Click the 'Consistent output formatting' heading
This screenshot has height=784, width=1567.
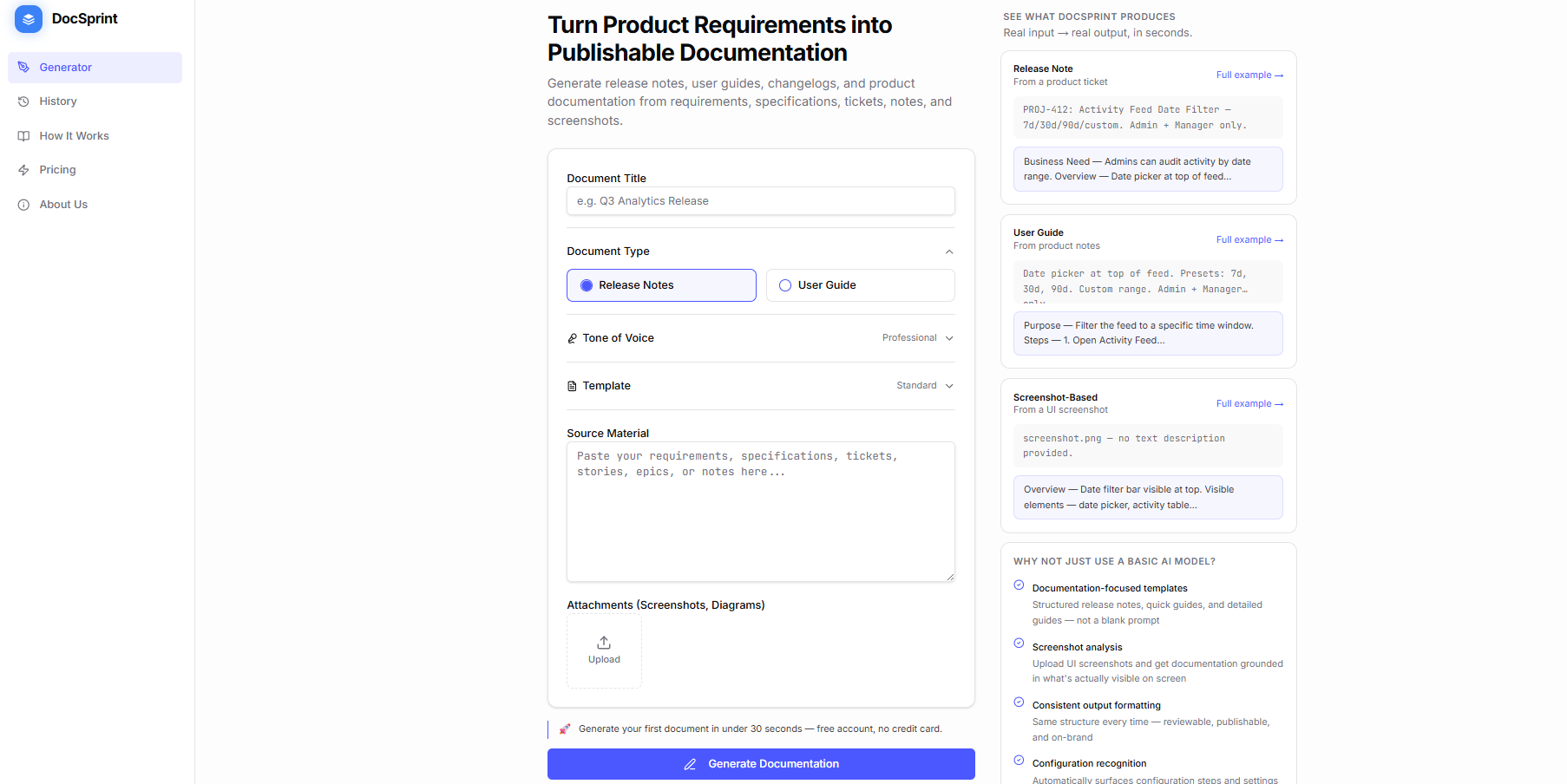click(x=1097, y=705)
